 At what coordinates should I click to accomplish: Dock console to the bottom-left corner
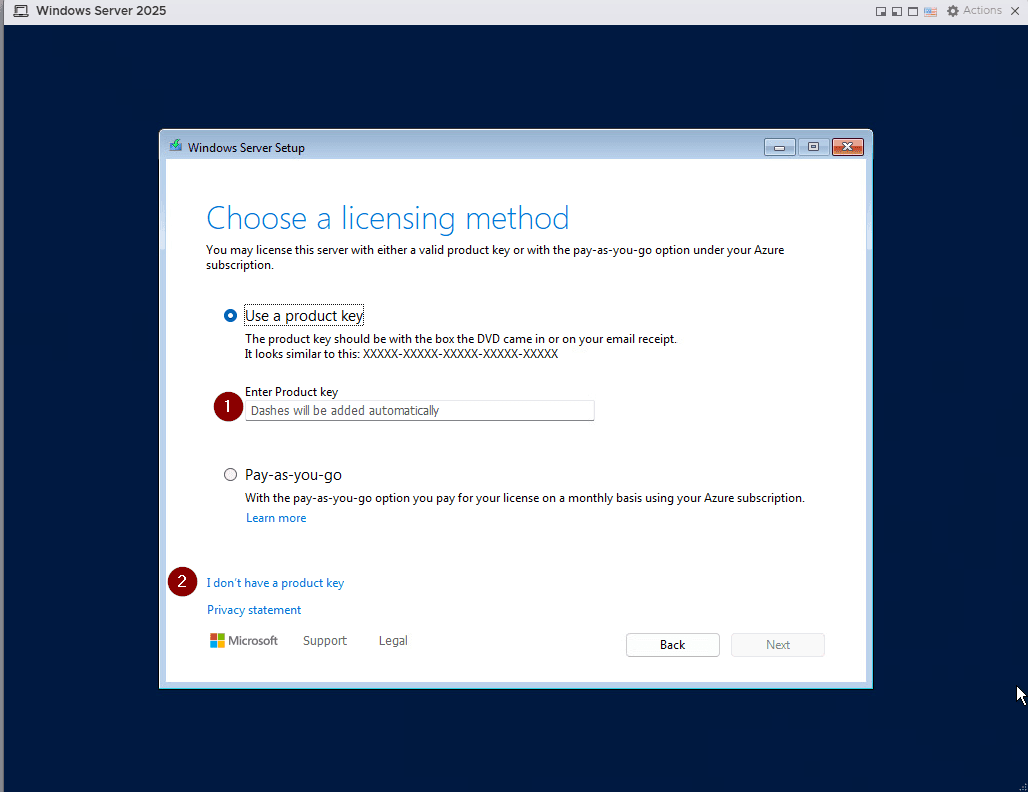tap(897, 11)
